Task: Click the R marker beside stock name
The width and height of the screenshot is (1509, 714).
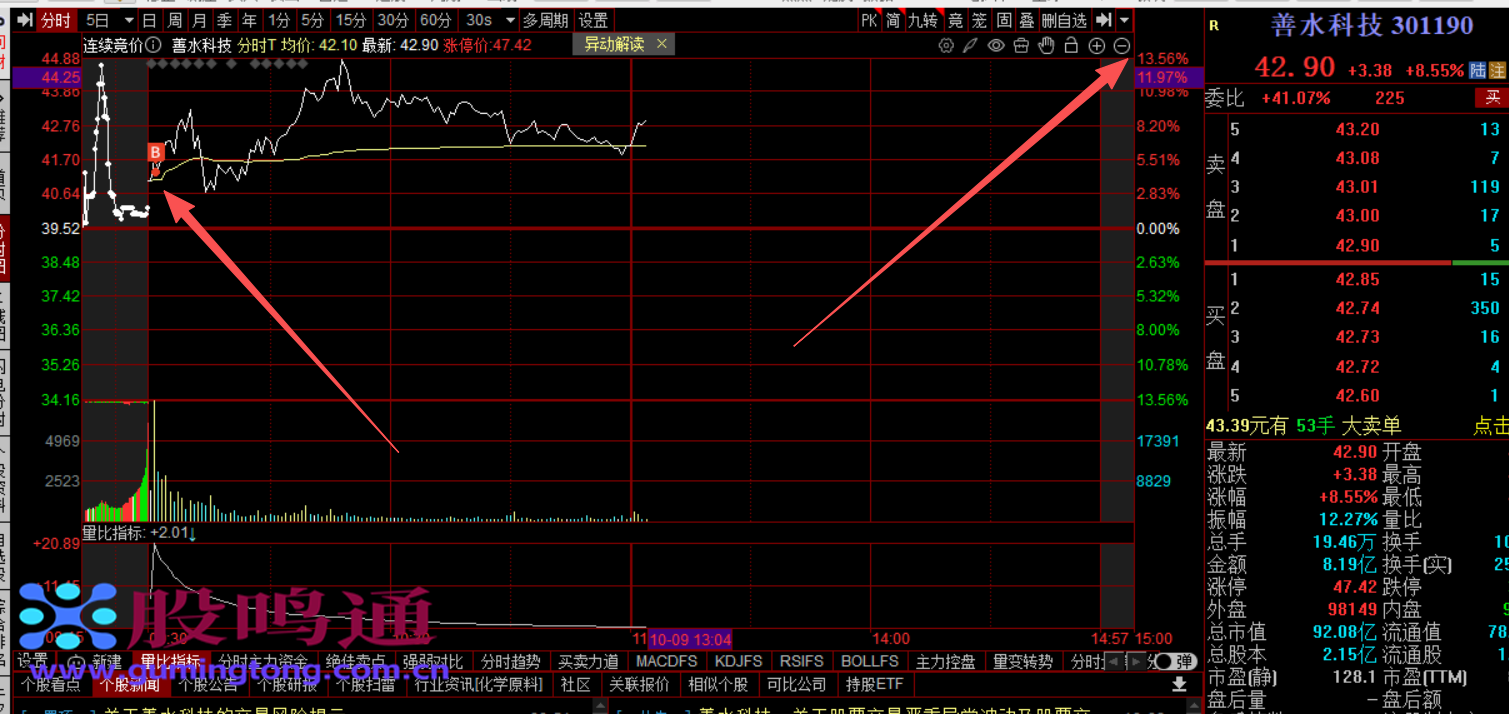Action: [x=1214, y=26]
